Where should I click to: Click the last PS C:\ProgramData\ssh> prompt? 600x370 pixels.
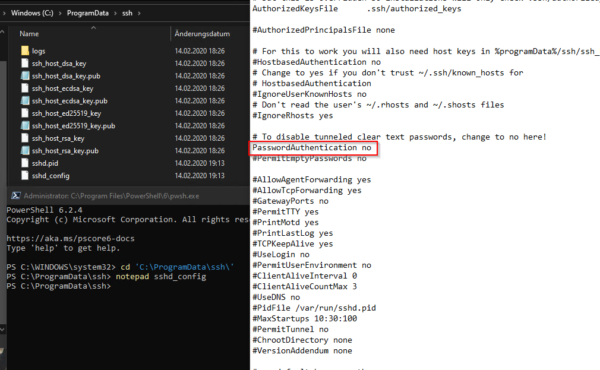(59, 286)
